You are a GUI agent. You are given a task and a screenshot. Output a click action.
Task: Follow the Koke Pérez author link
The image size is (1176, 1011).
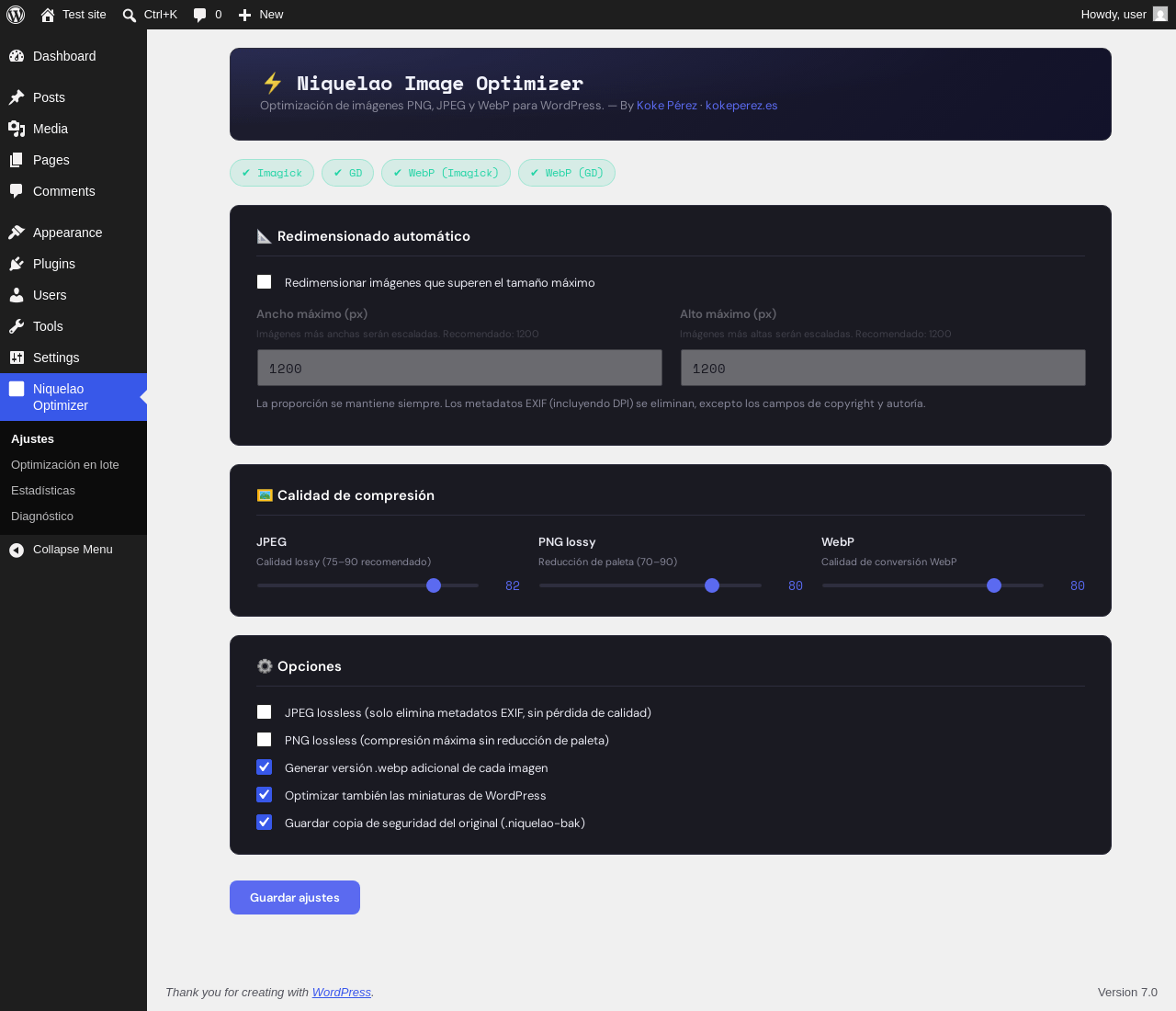point(667,106)
